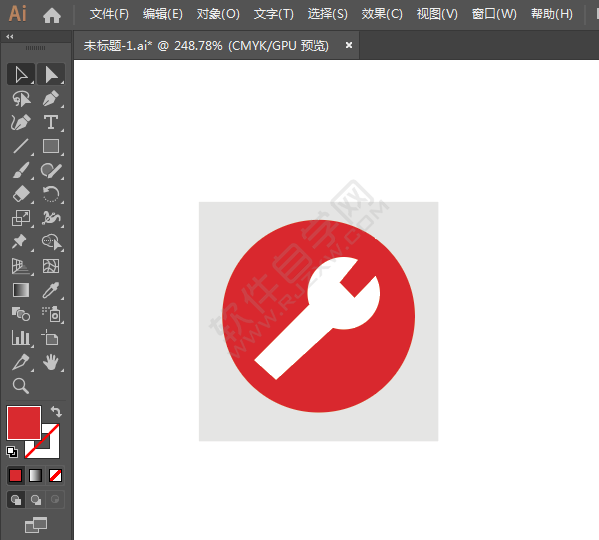Click the red fill color swatch

pyautogui.click(x=24, y=423)
